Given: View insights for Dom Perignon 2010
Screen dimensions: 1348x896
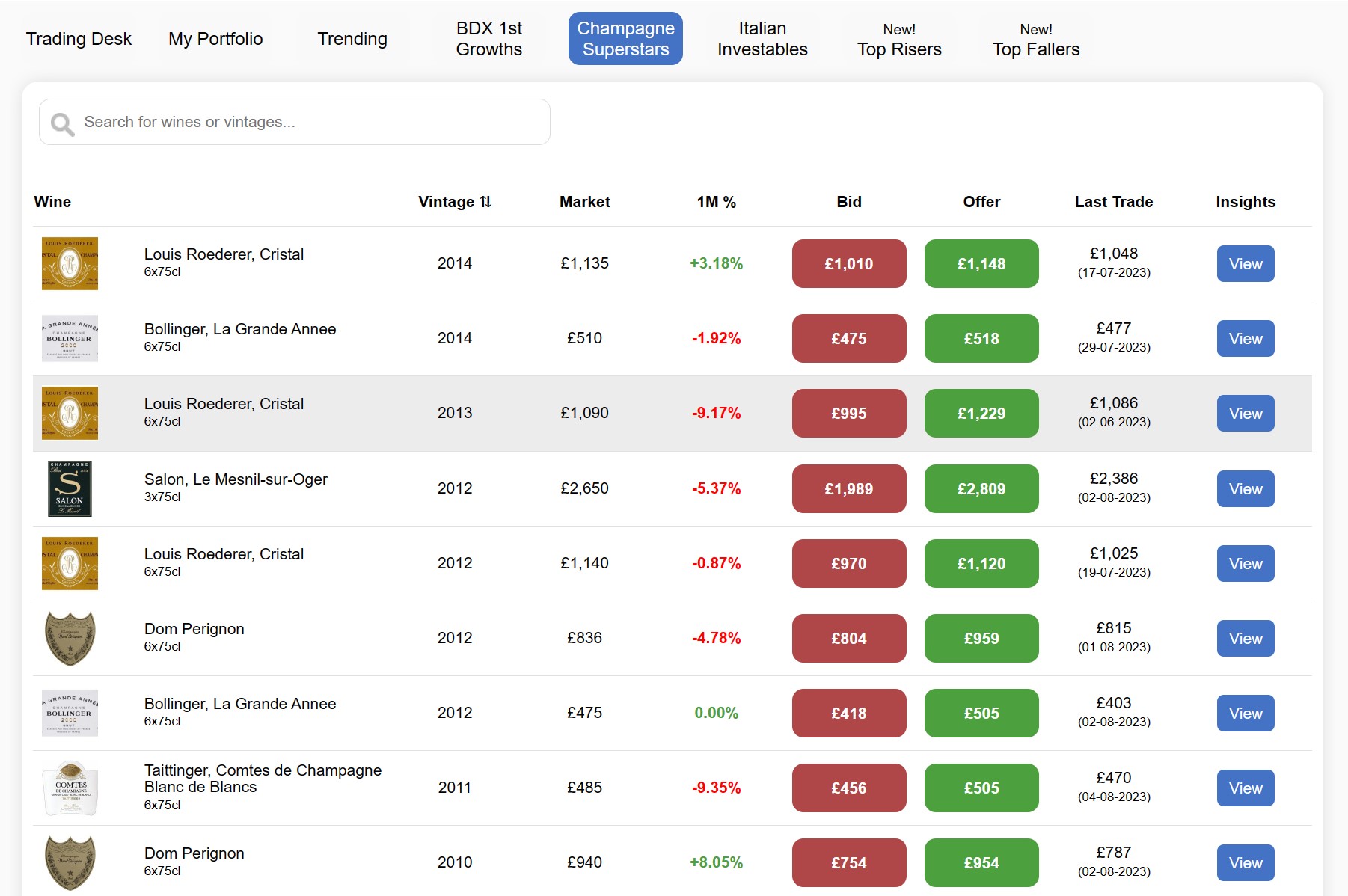Looking at the screenshot, I should 1246,862.
